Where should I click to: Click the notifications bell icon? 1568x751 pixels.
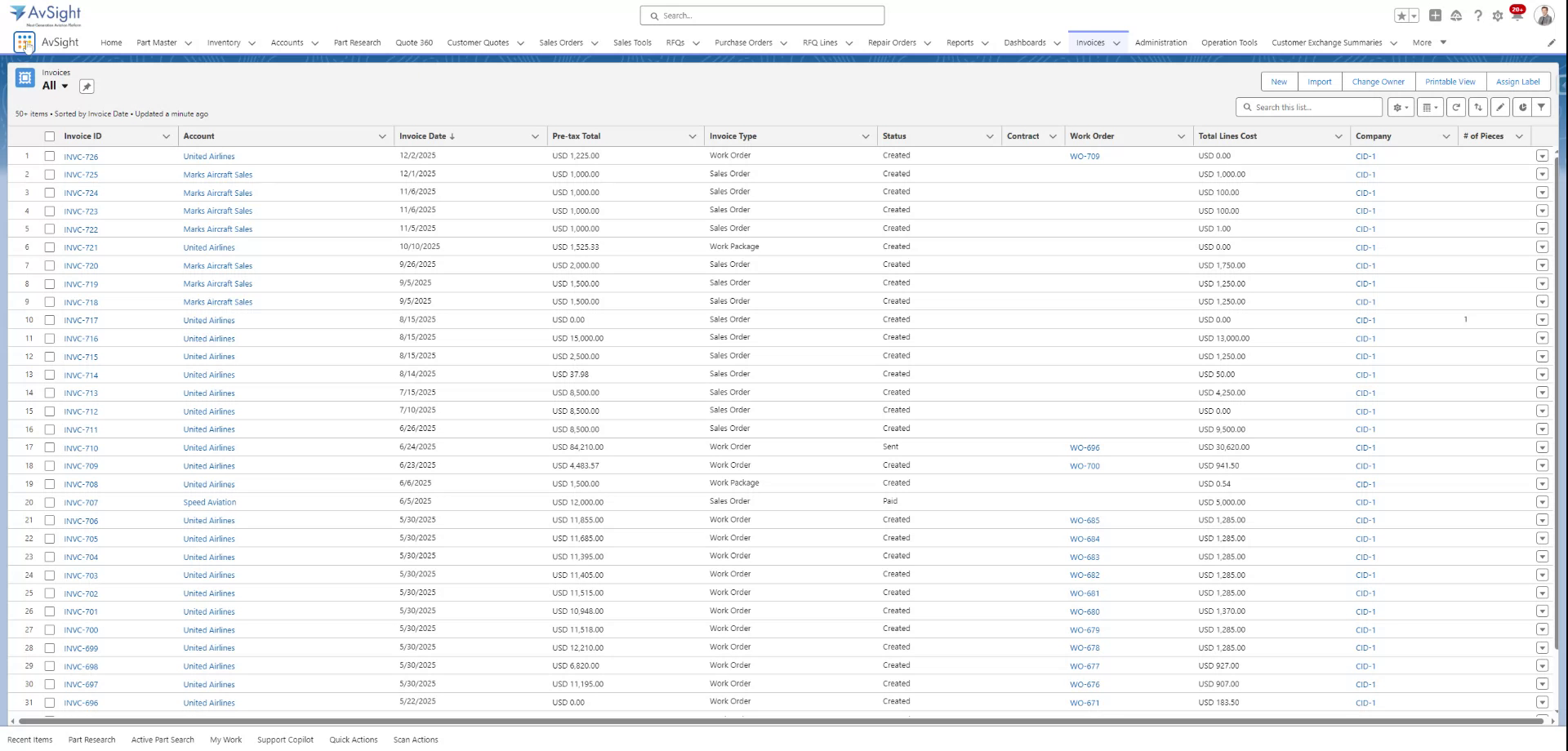[1517, 15]
